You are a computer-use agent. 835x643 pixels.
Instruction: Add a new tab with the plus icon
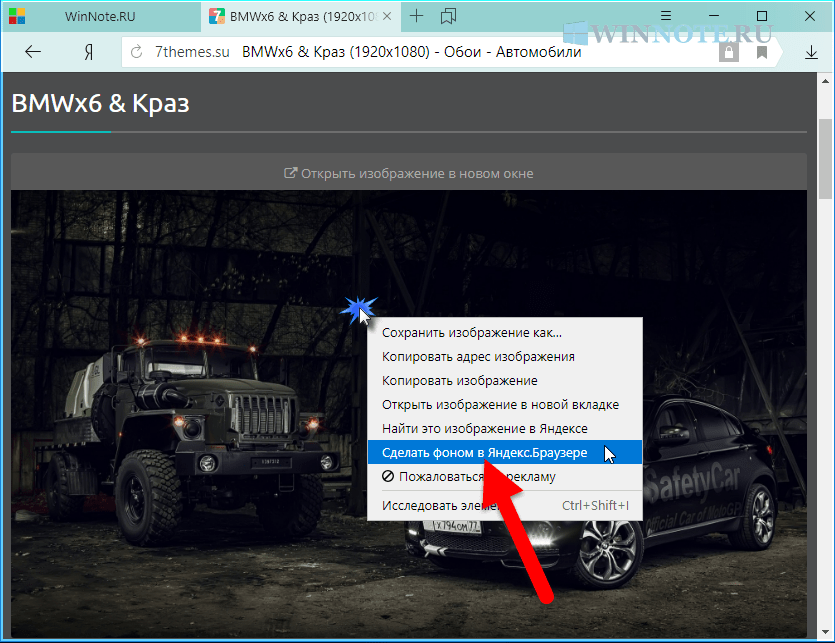(x=417, y=16)
